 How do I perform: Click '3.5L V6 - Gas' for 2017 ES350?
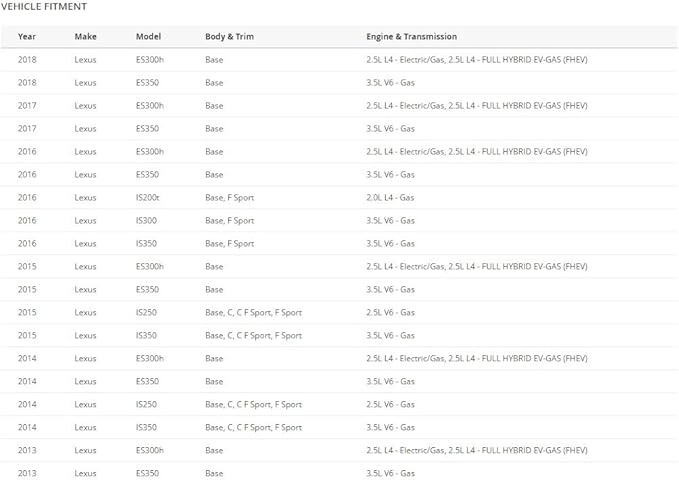tap(390, 129)
